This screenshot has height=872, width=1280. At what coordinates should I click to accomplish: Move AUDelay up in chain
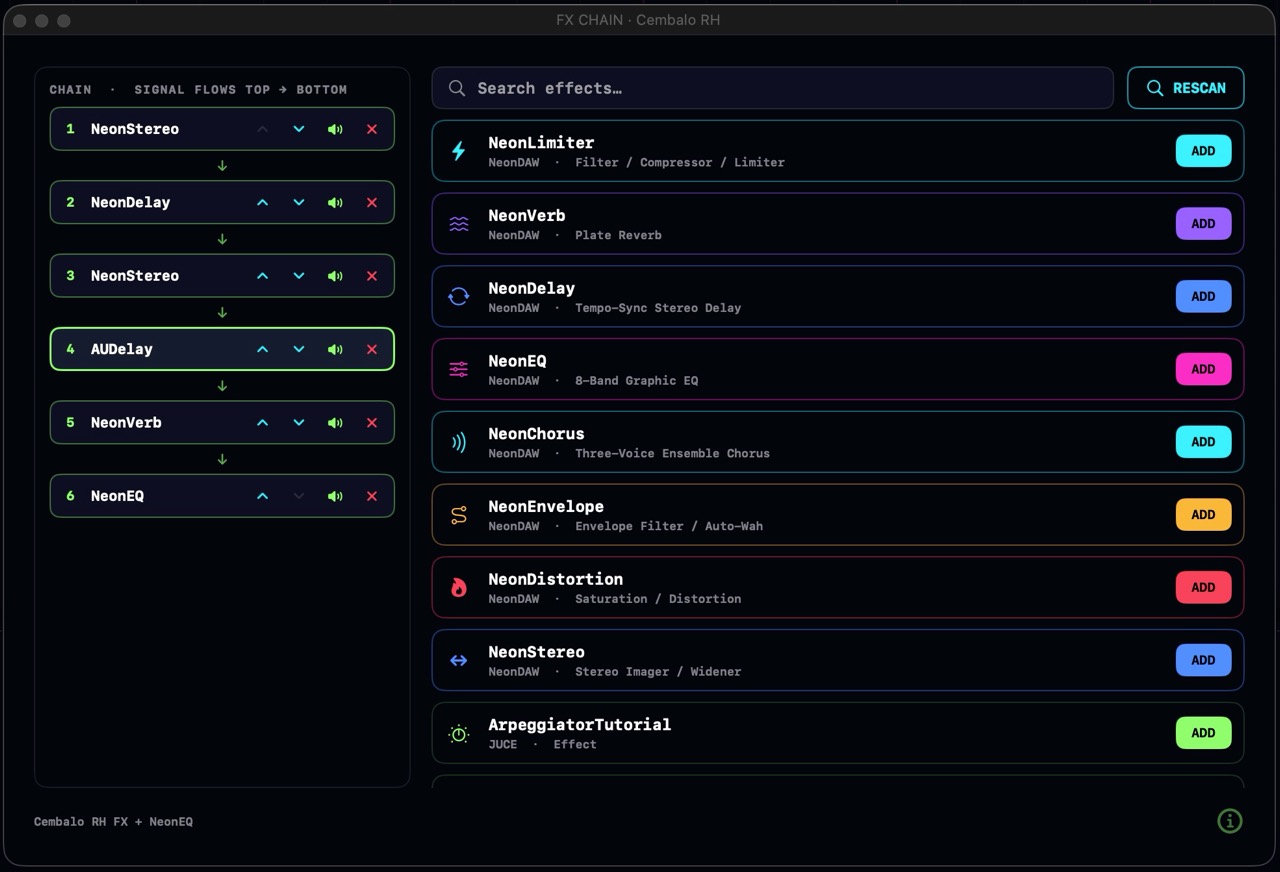(x=262, y=349)
